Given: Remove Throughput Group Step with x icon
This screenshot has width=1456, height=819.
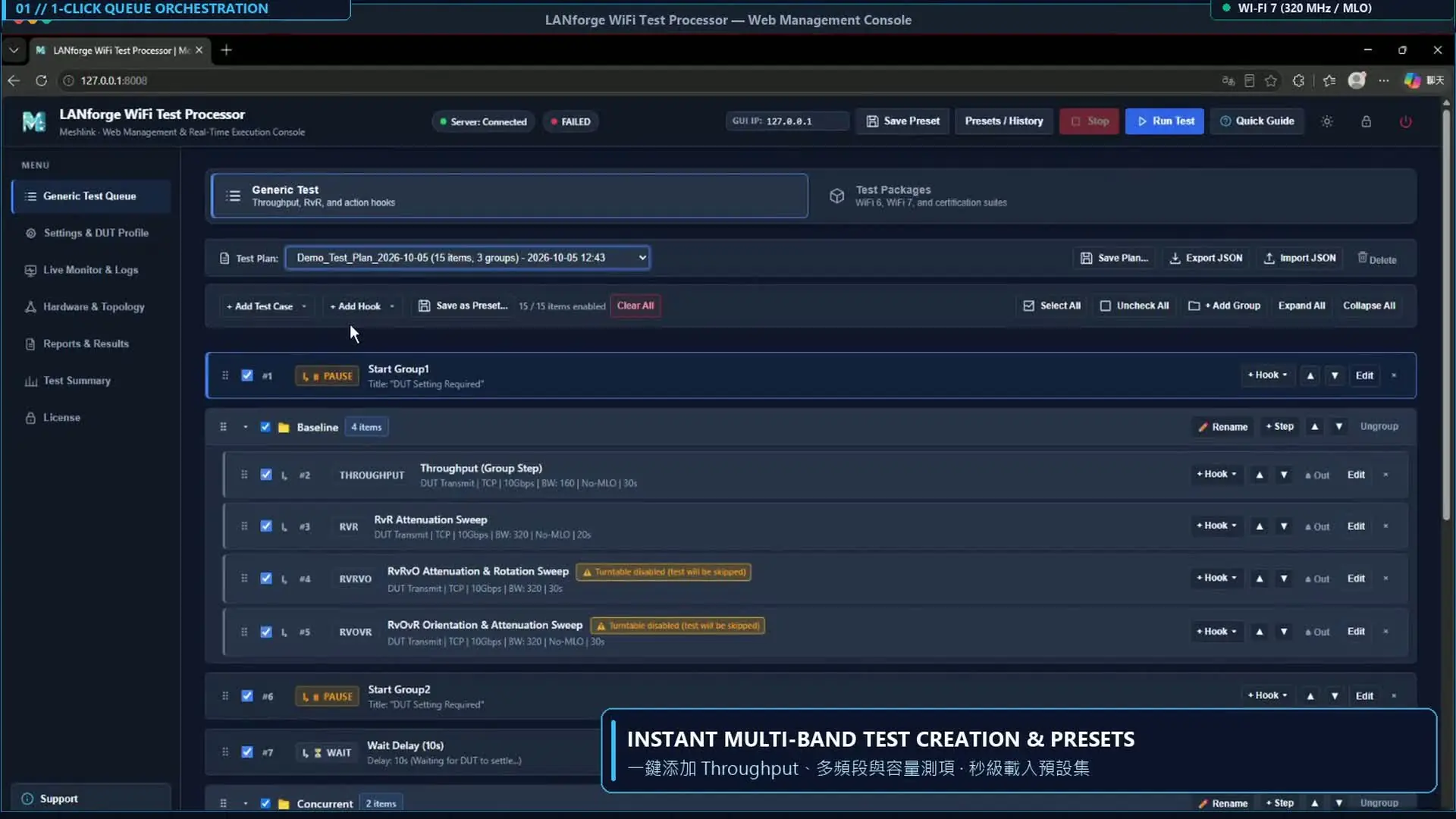Looking at the screenshot, I should coord(1385,475).
